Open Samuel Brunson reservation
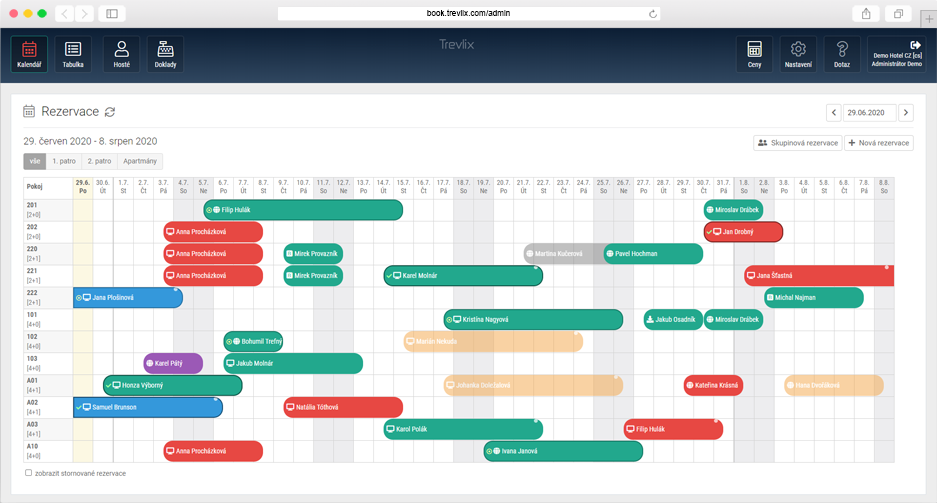 [x=148, y=407]
